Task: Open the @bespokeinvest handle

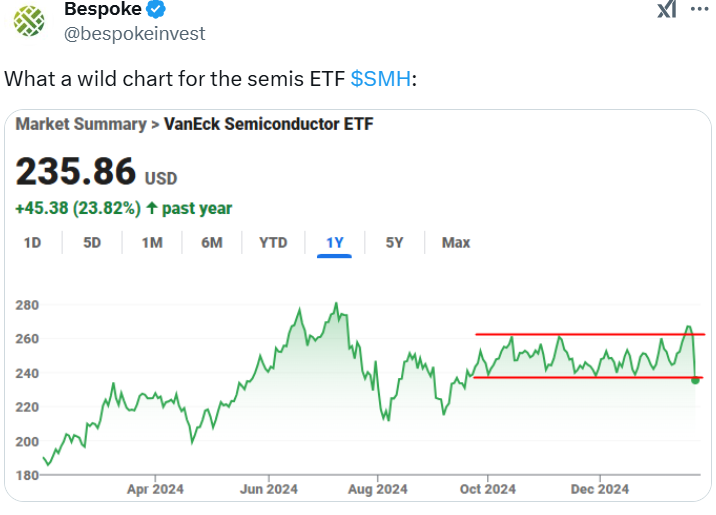Action: (x=135, y=34)
